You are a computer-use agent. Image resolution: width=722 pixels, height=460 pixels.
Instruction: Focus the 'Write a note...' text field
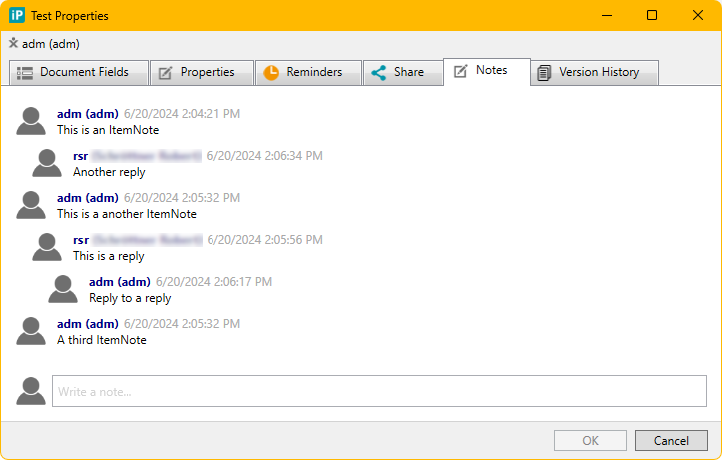(x=379, y=391)
